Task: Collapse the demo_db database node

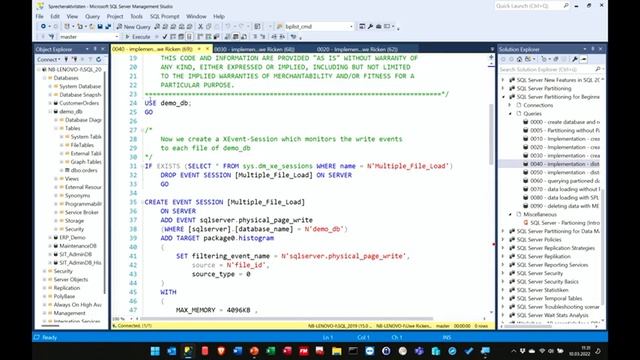Action: tap(51, 111)
